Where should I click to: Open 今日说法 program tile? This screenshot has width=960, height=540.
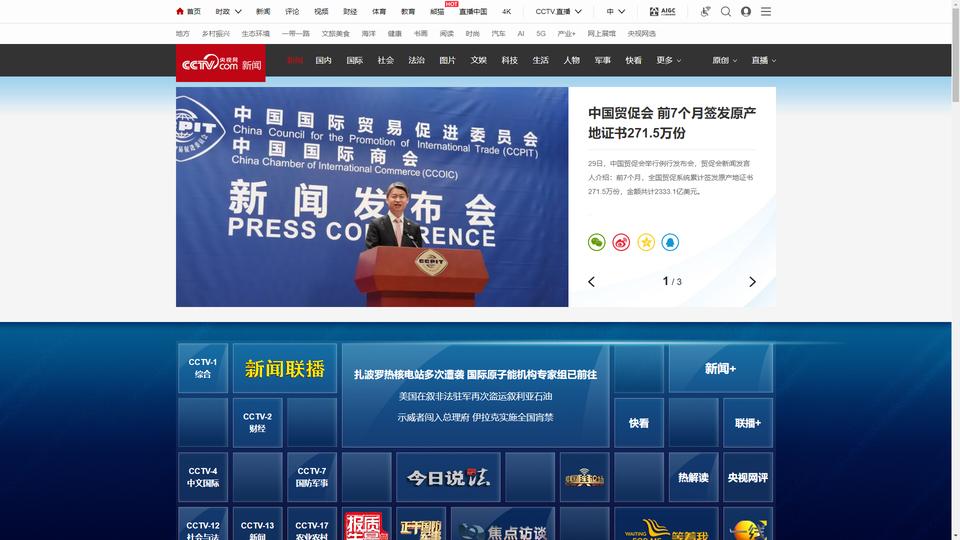point(448,478)
